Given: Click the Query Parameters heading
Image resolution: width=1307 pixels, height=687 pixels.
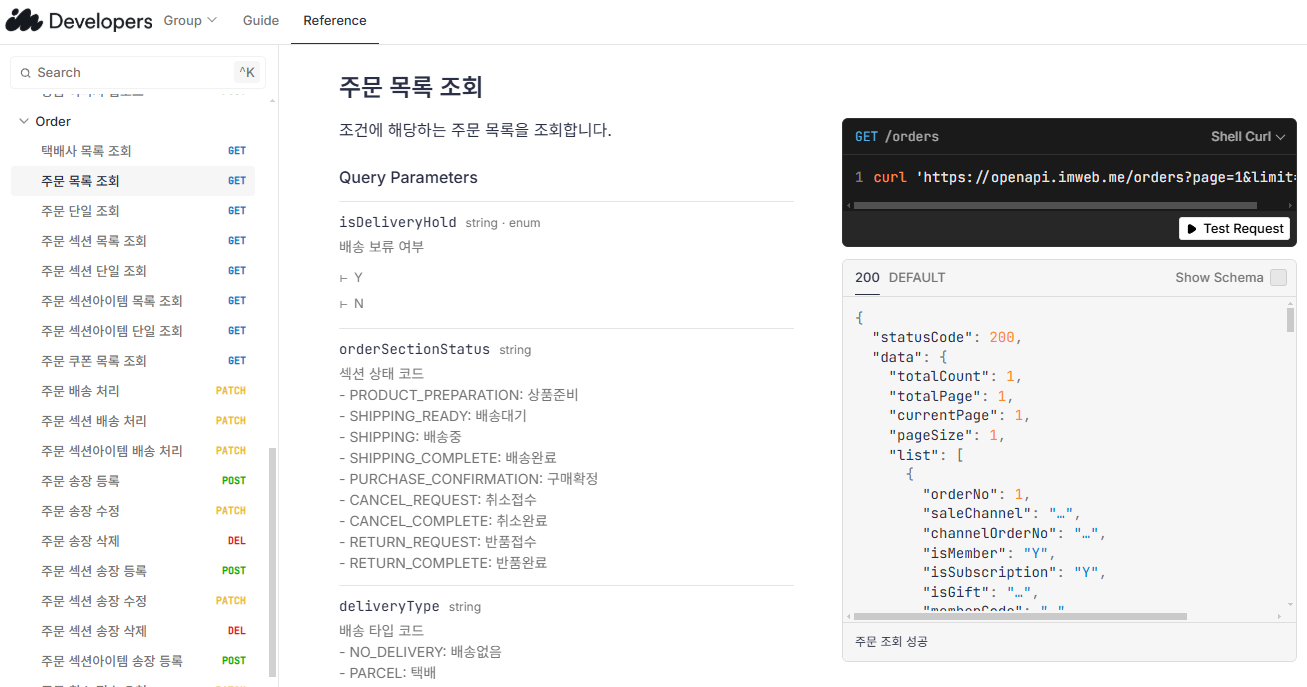Looking at the screenshot, I should [408, 178].
